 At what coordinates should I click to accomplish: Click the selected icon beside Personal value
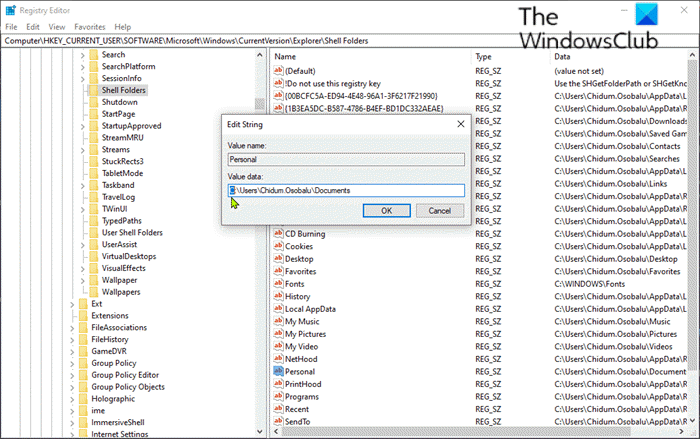(278, 371)
